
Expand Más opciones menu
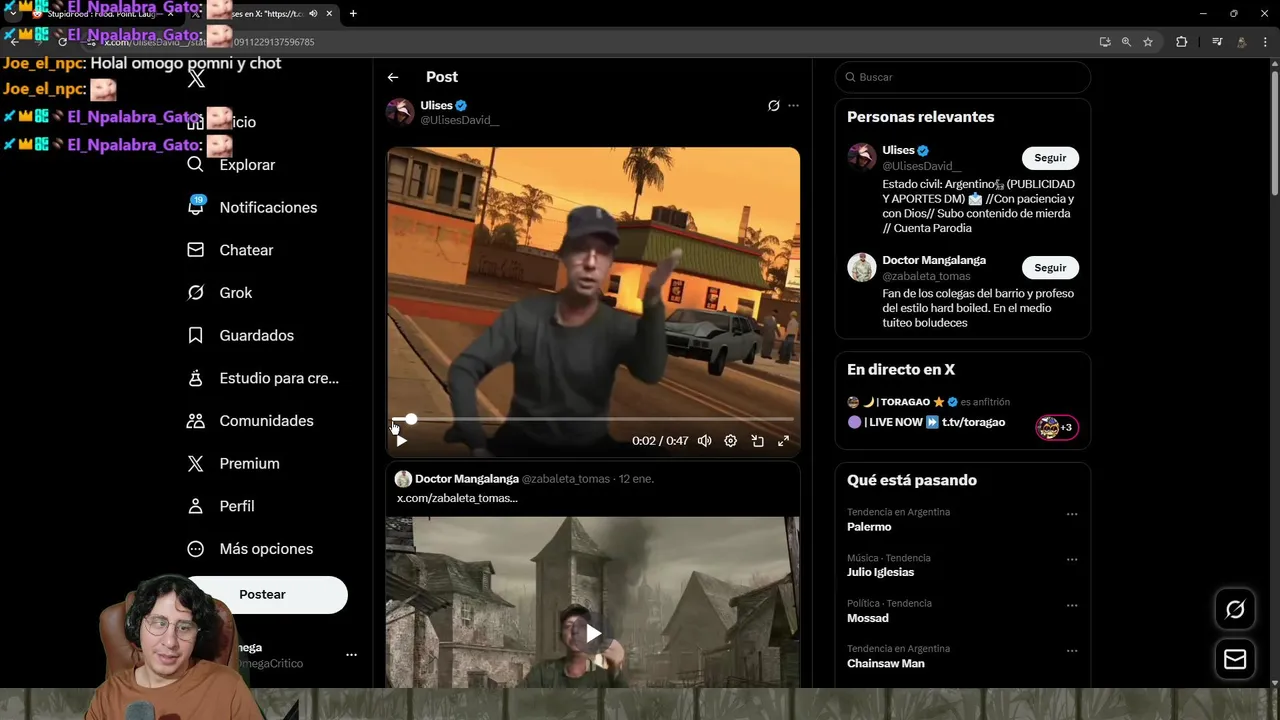click(x=250, y=549)
